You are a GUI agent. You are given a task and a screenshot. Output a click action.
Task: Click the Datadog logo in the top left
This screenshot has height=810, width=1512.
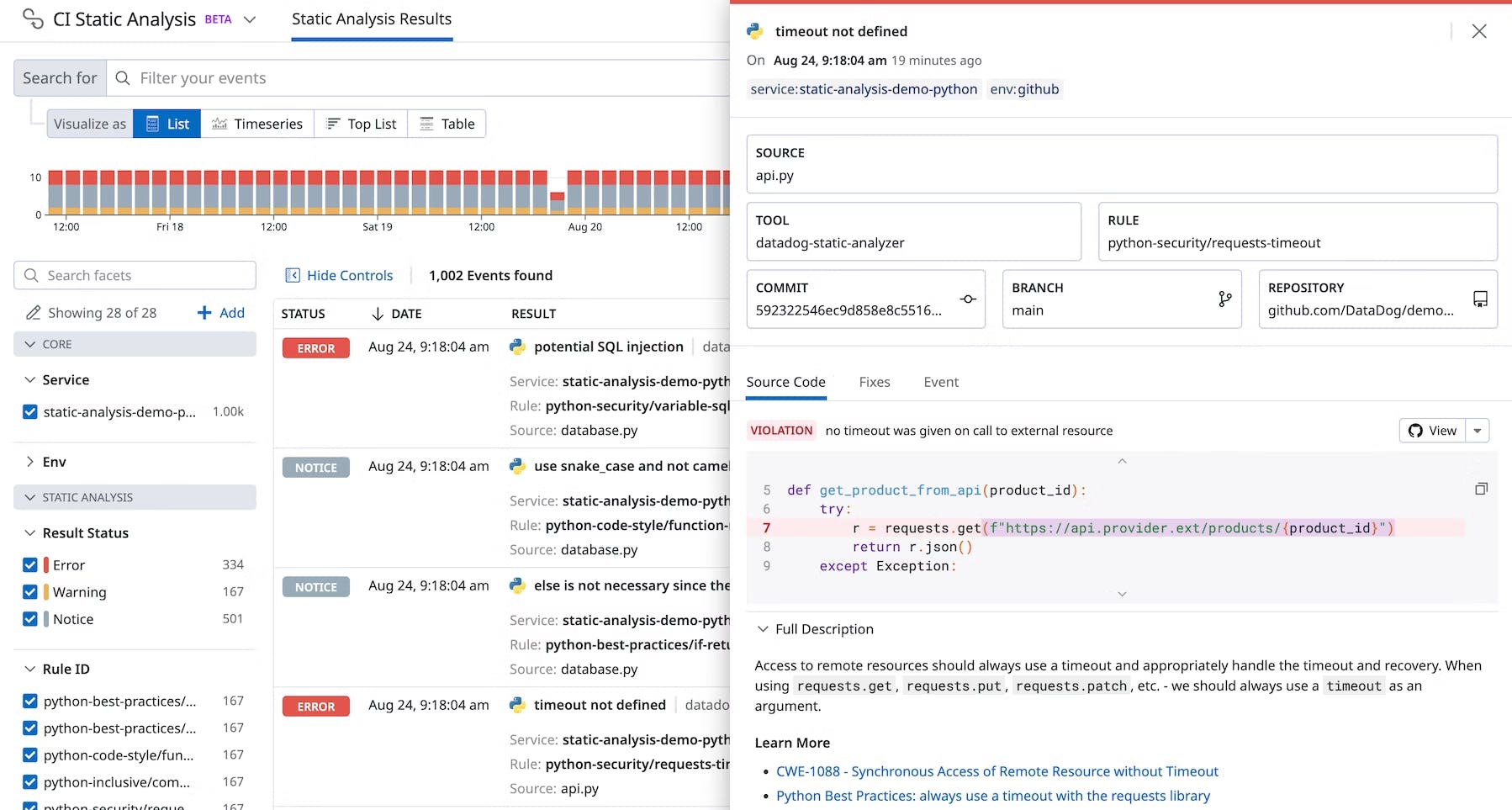pos(32,19)
